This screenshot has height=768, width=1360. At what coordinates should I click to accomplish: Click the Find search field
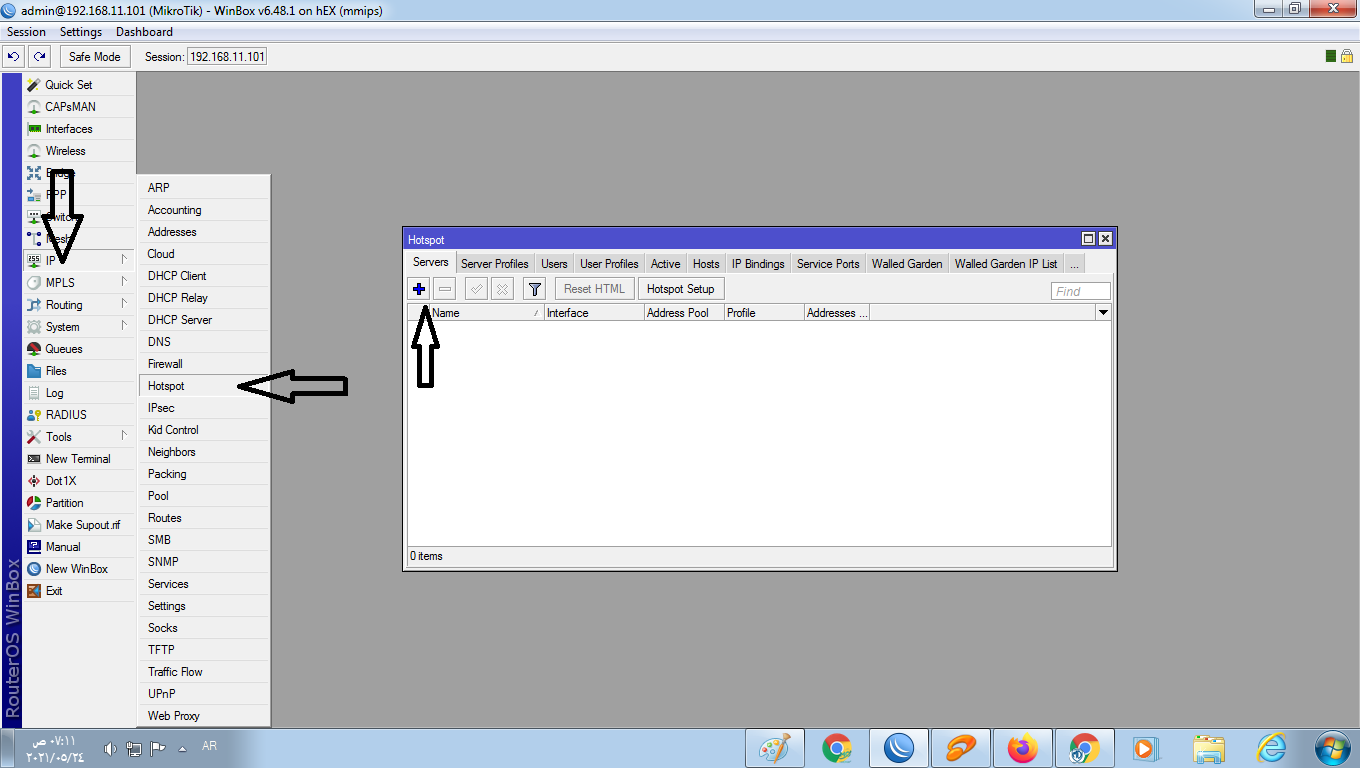pos(1081,291)
